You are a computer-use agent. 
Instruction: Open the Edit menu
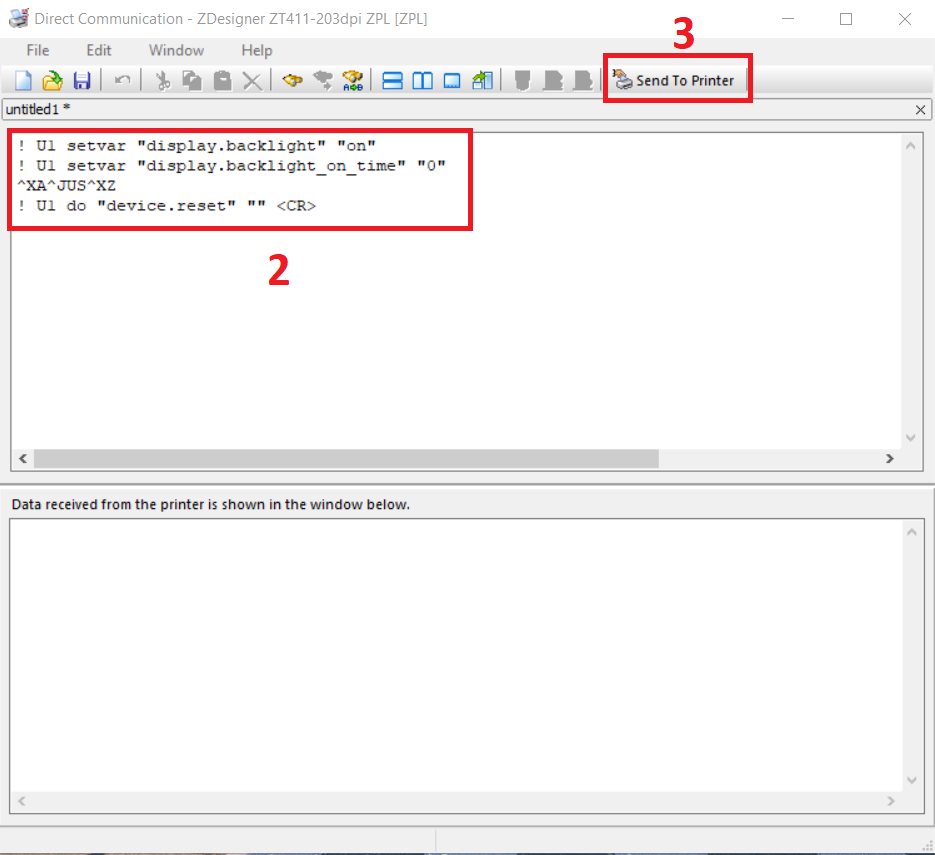point(99,50)
